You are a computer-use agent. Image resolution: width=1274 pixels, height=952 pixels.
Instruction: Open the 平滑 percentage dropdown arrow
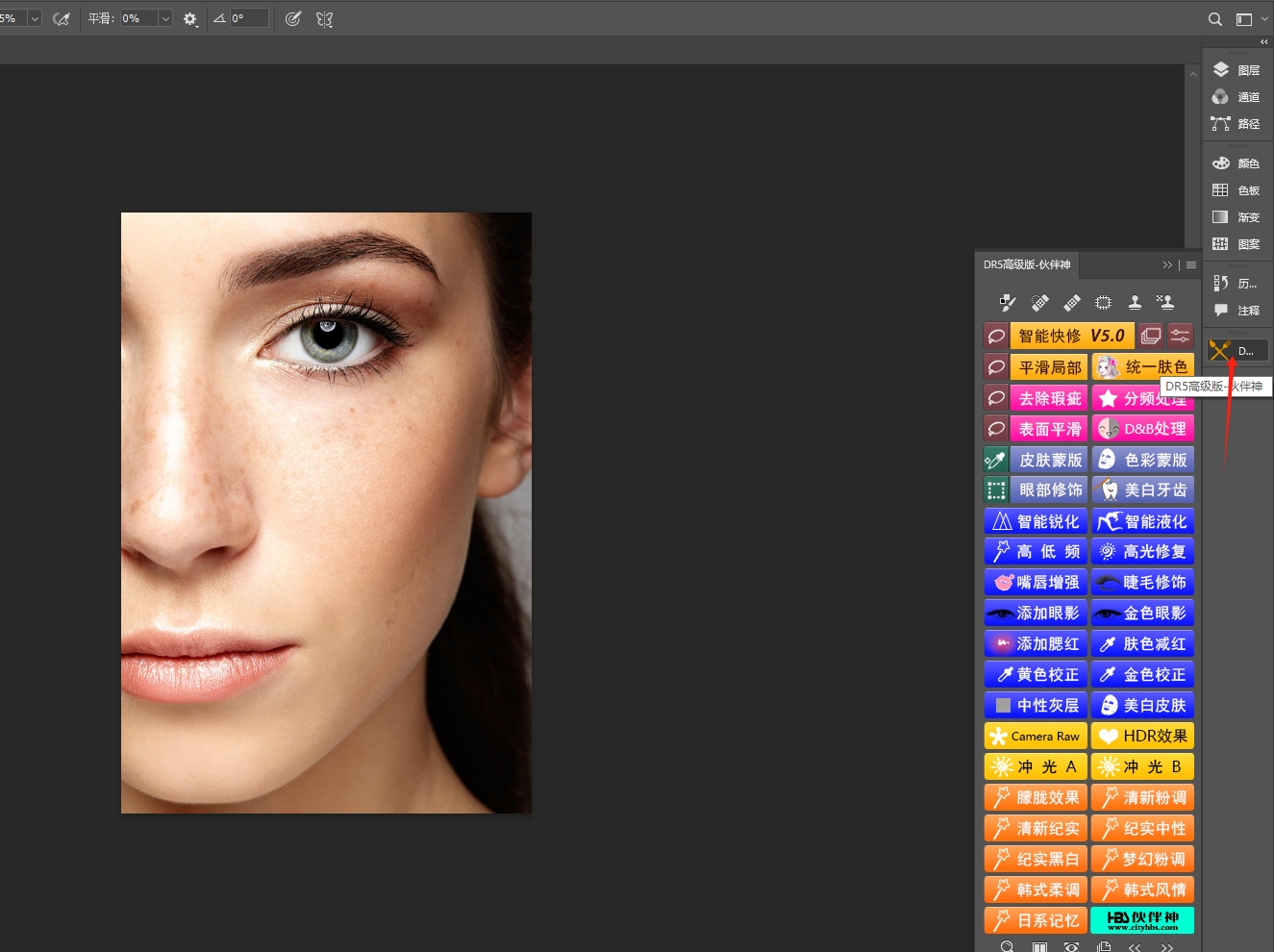click(165, 19)
